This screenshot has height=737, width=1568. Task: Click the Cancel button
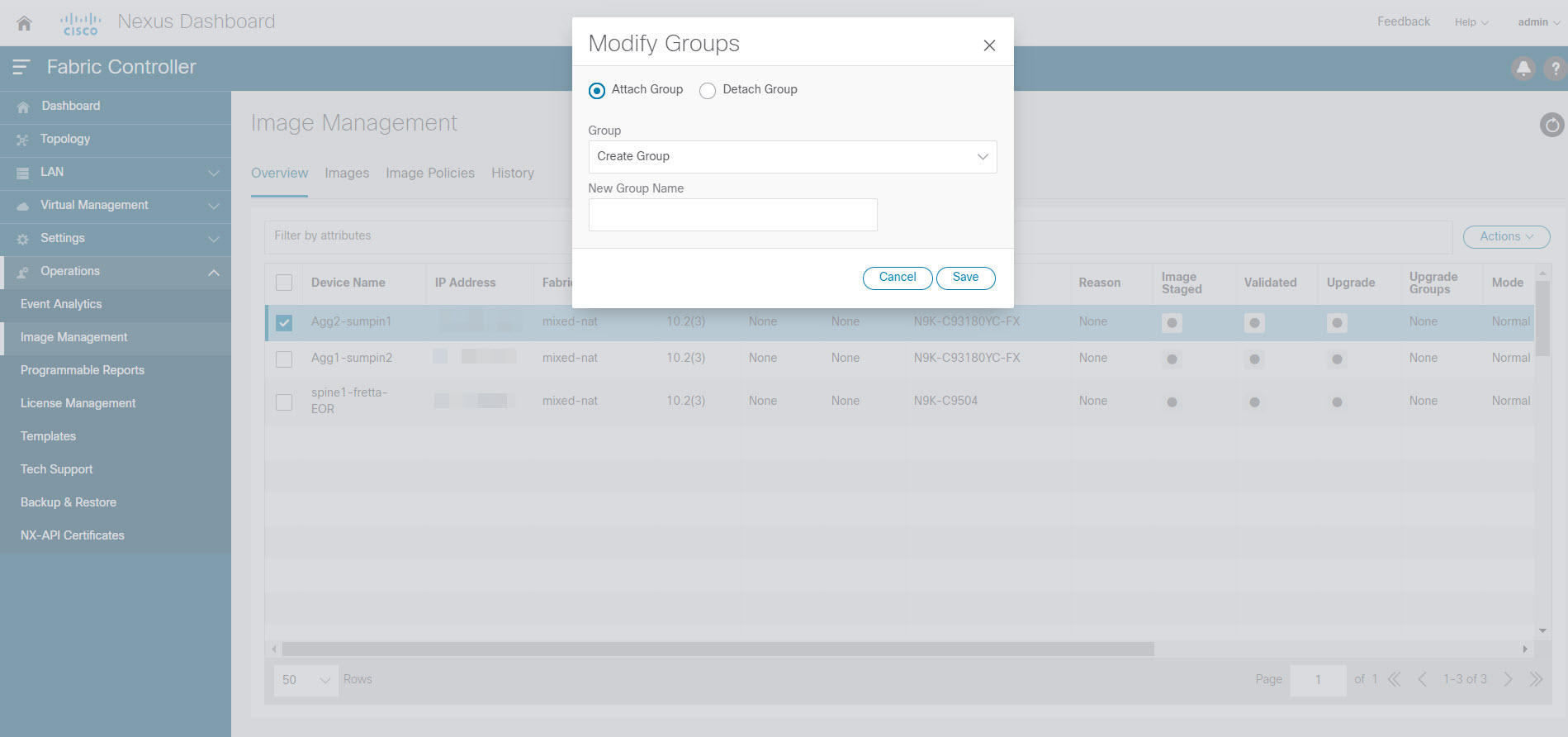pyautogui.click(x=898, y=278)
